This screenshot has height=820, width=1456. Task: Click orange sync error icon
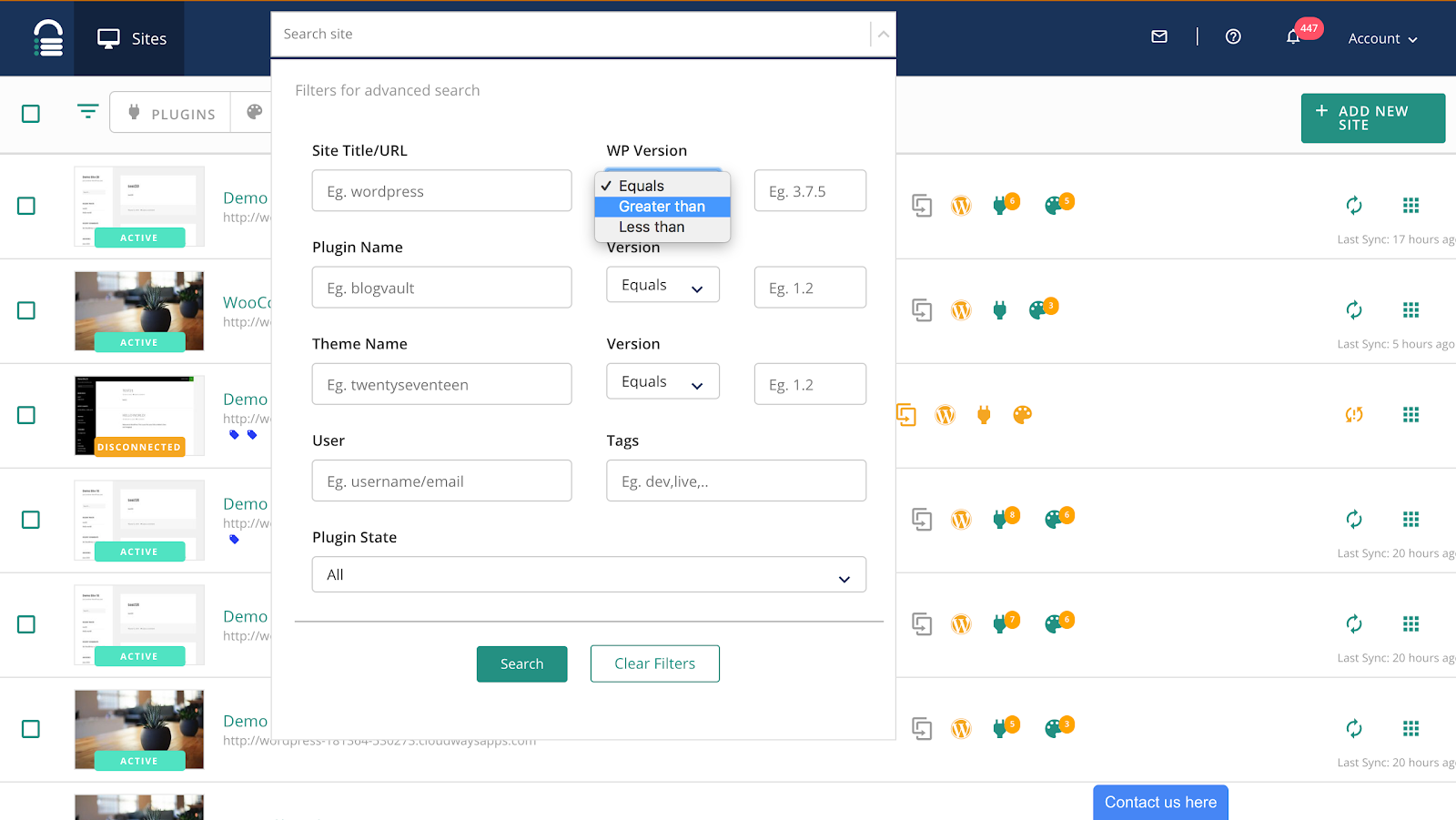(x=1354, y=415)
